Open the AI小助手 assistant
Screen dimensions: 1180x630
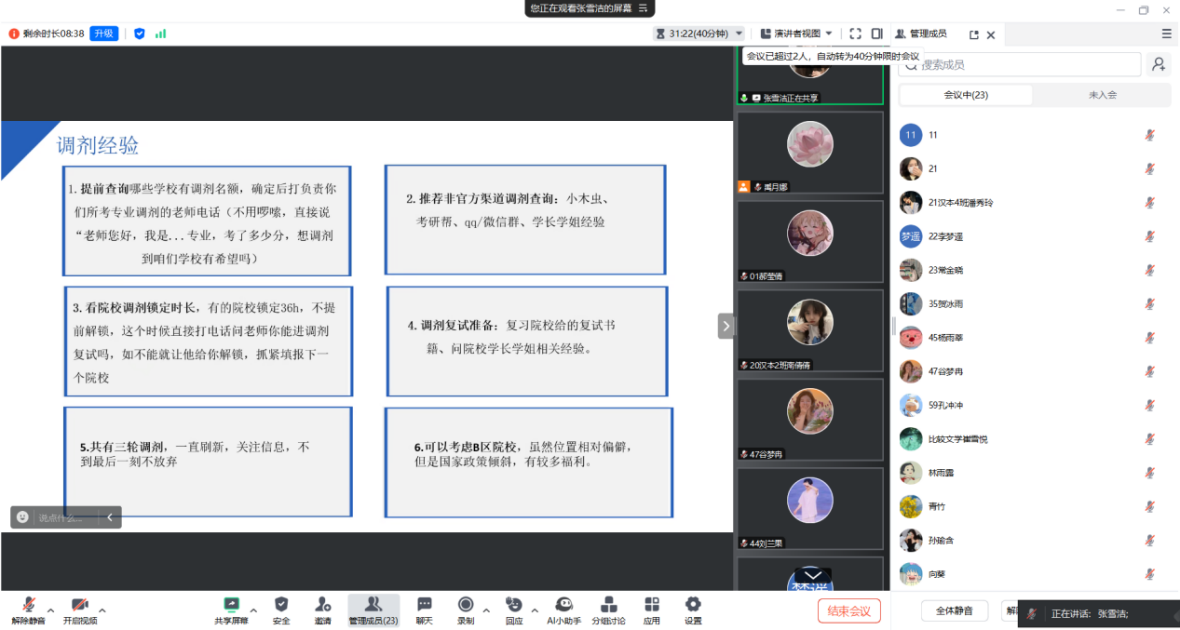pyautogui.click(x=564, y=605)
